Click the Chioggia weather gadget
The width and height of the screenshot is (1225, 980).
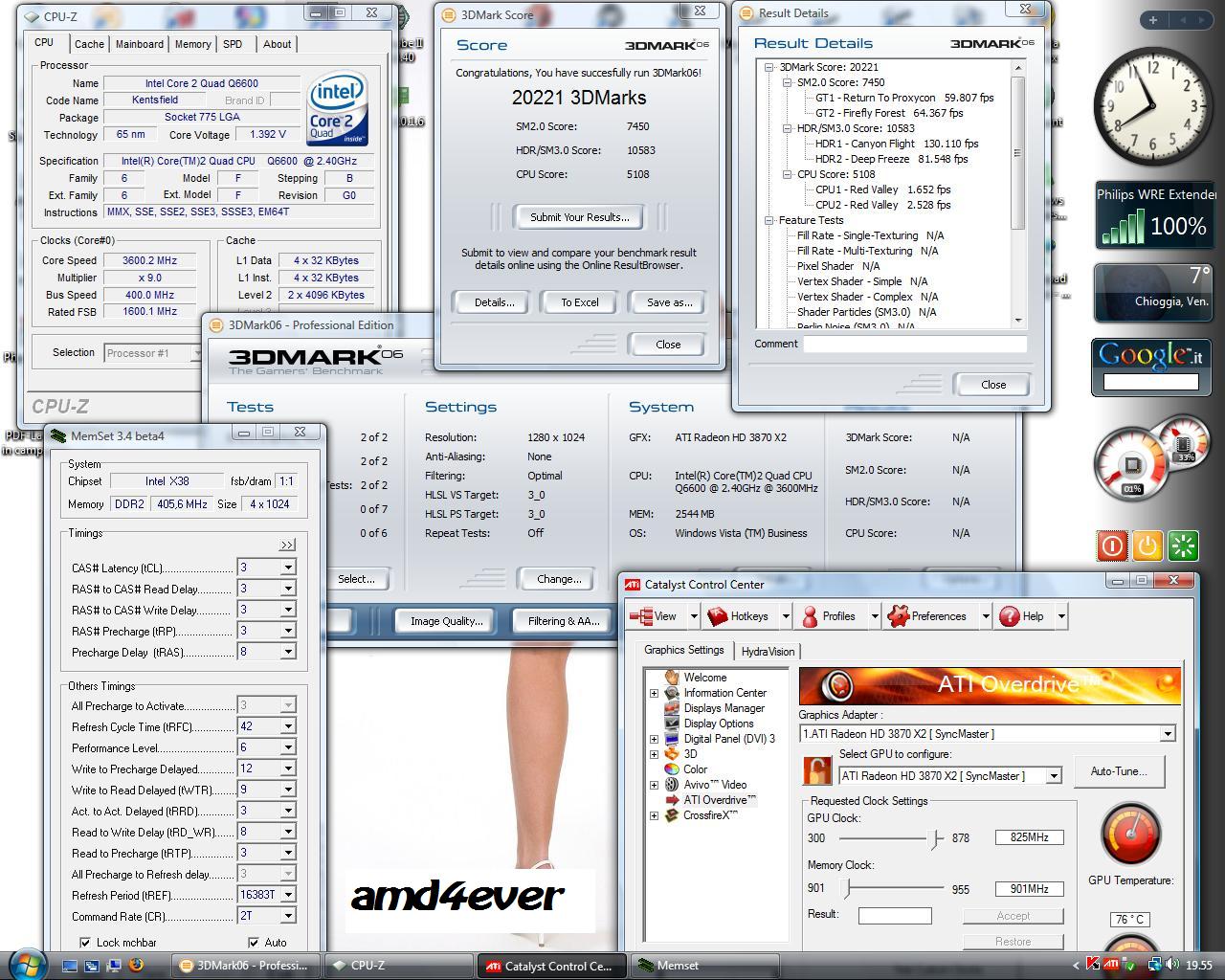pyautogui.click(x=1153, y=293)
